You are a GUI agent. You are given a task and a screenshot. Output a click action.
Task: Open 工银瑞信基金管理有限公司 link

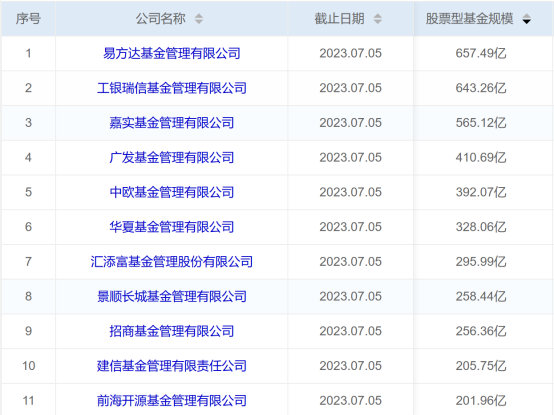tap(172, 88)
